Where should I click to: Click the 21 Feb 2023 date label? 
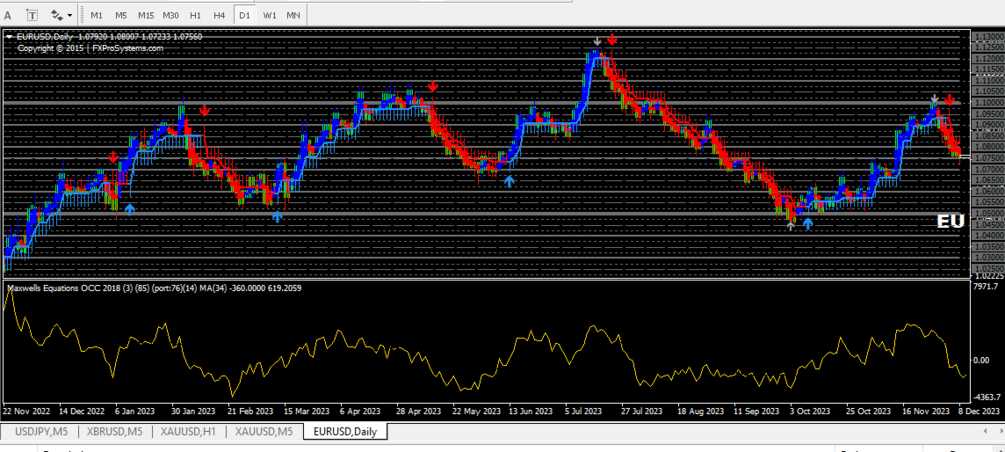click(x=250, y=411)
